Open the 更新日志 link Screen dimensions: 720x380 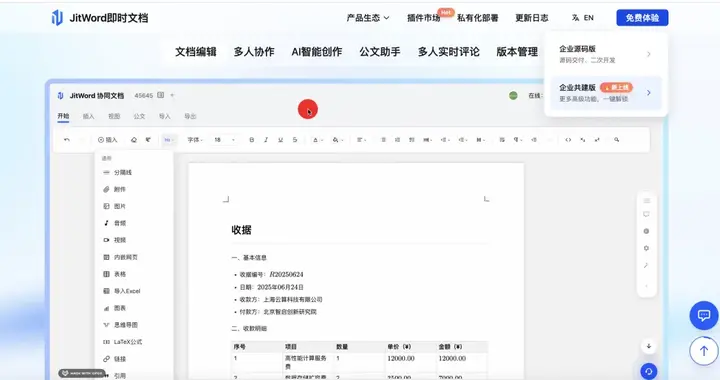(532, 18)
